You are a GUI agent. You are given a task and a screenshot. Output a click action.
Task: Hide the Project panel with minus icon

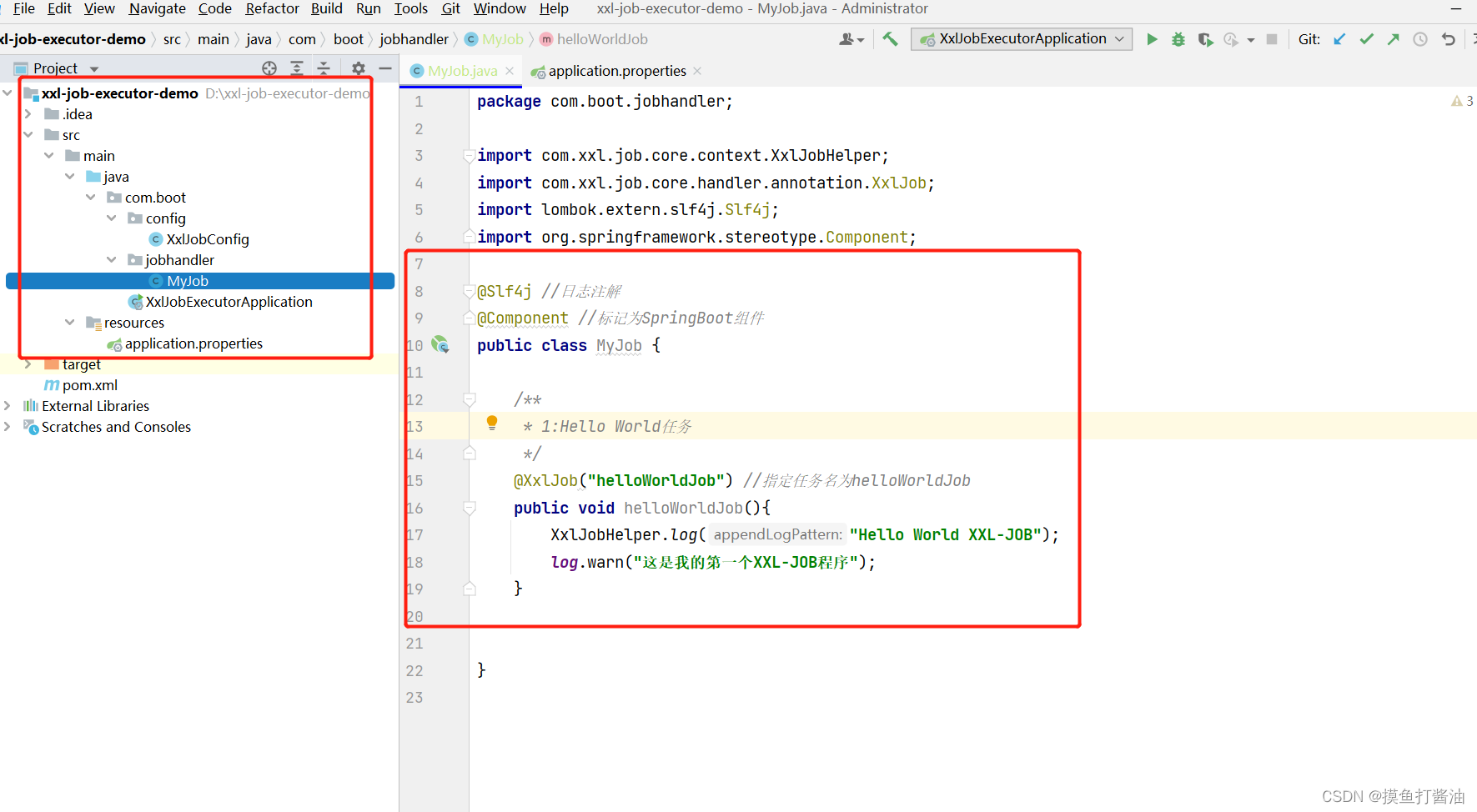(x=385, y=68)
